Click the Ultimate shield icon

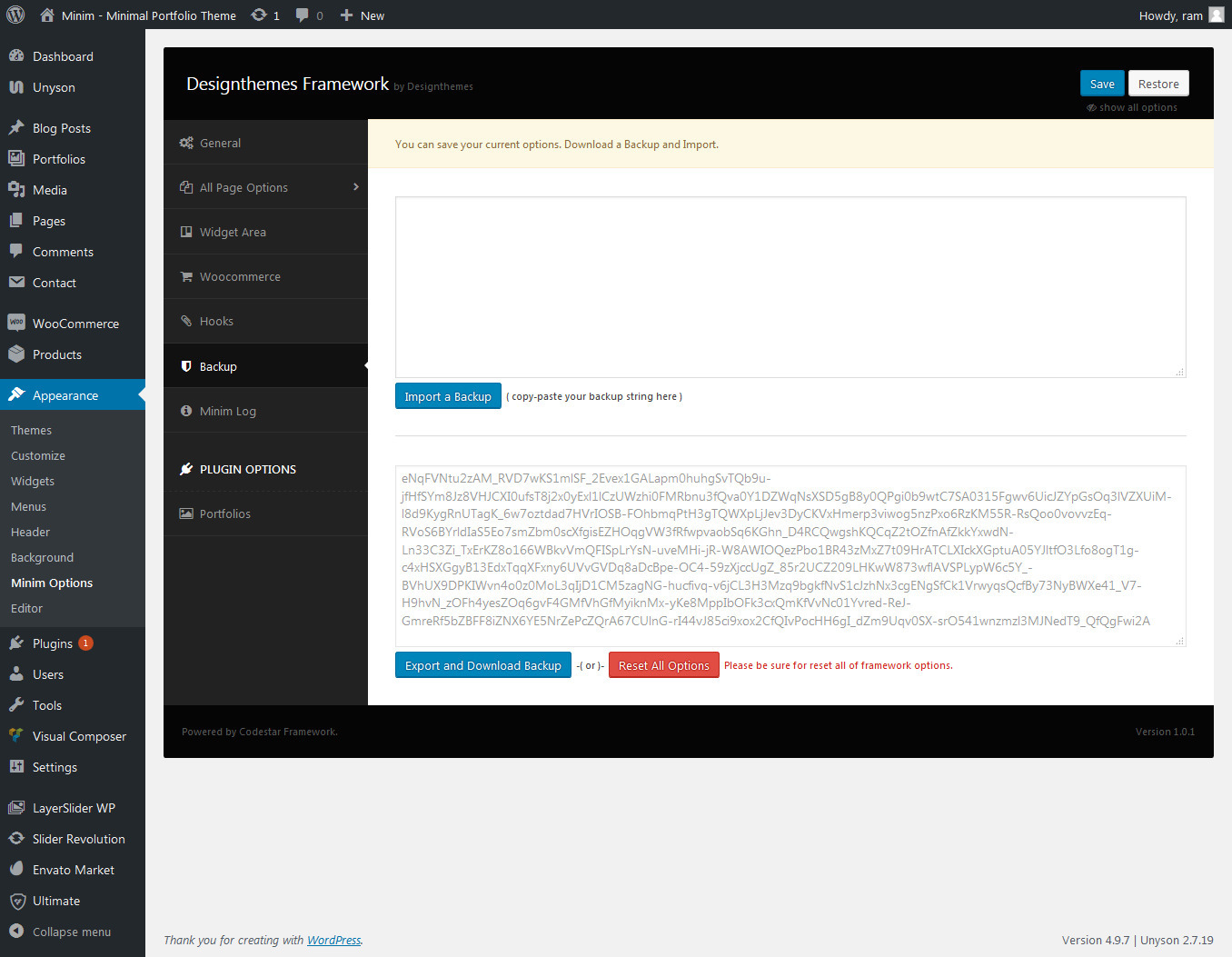16,900
